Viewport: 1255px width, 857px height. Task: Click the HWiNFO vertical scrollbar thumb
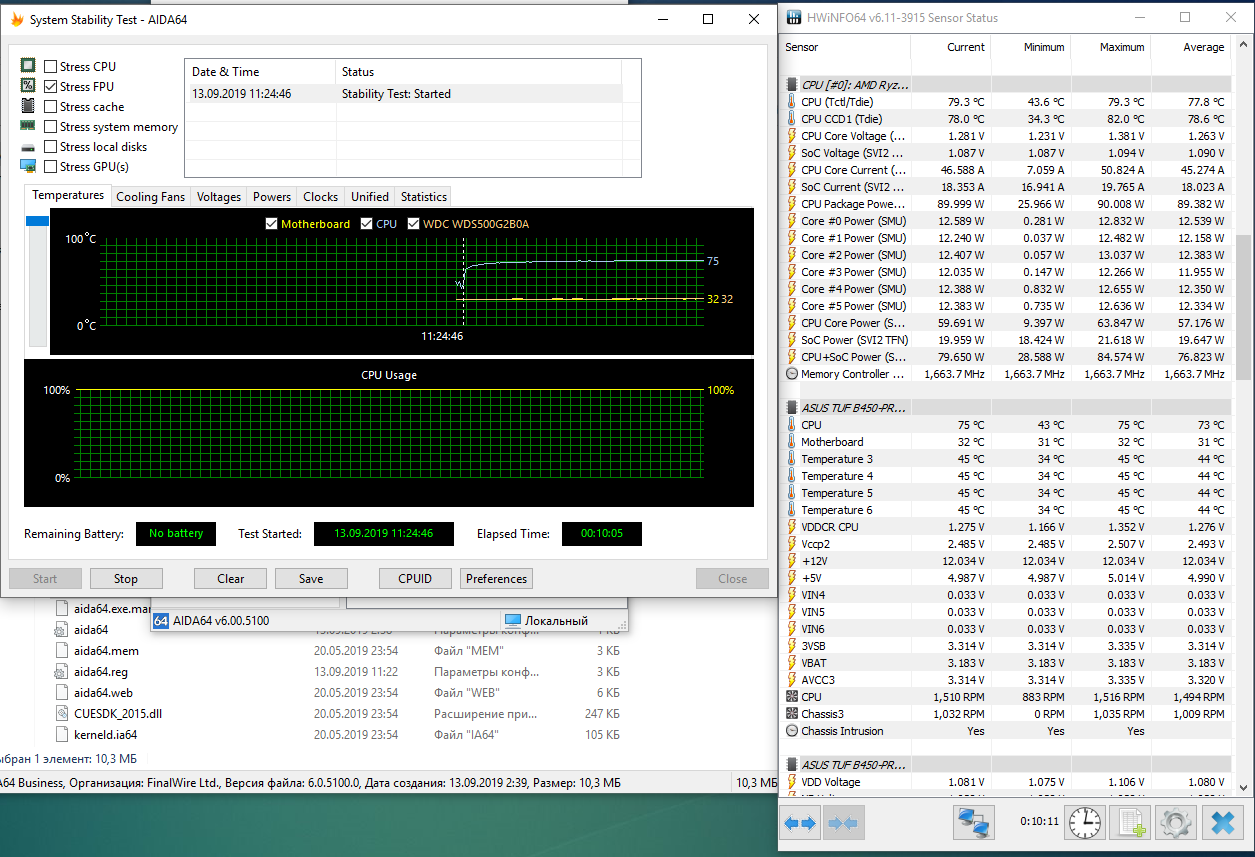[1243, 307]
